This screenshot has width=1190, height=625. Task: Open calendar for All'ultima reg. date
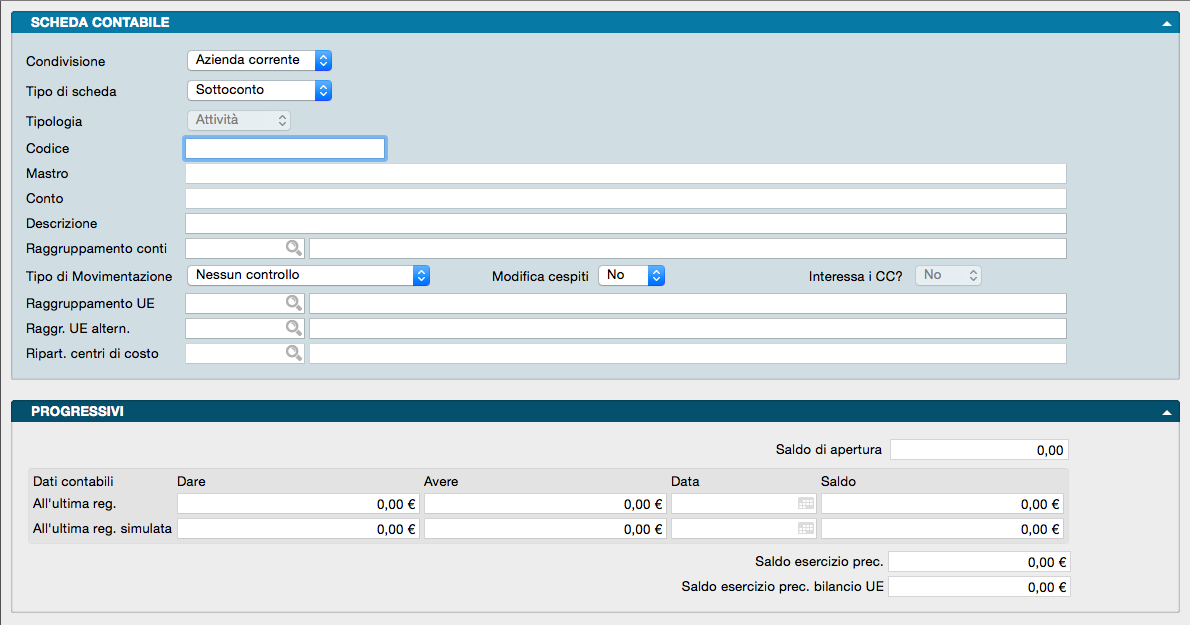tap(805, 504)
